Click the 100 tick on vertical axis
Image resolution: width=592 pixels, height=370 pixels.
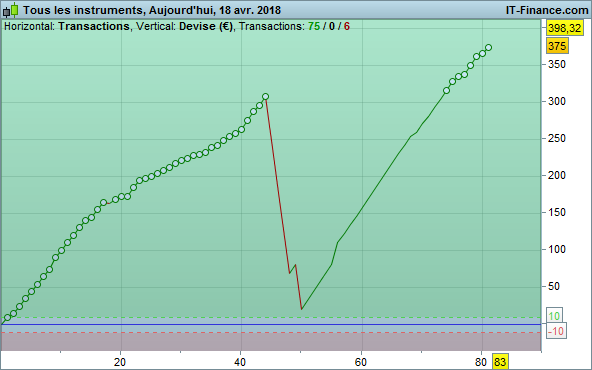[557, 250]
